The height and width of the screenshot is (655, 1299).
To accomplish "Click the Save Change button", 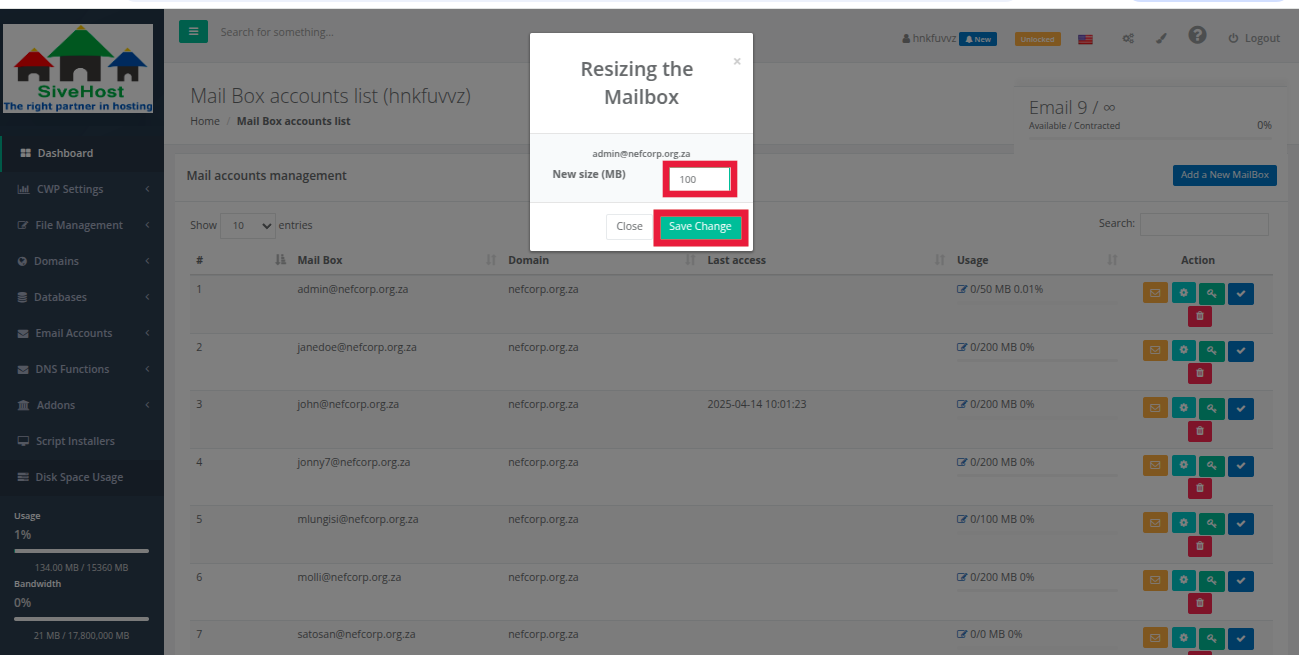I will pyautogui.click(x=700, y=227).
